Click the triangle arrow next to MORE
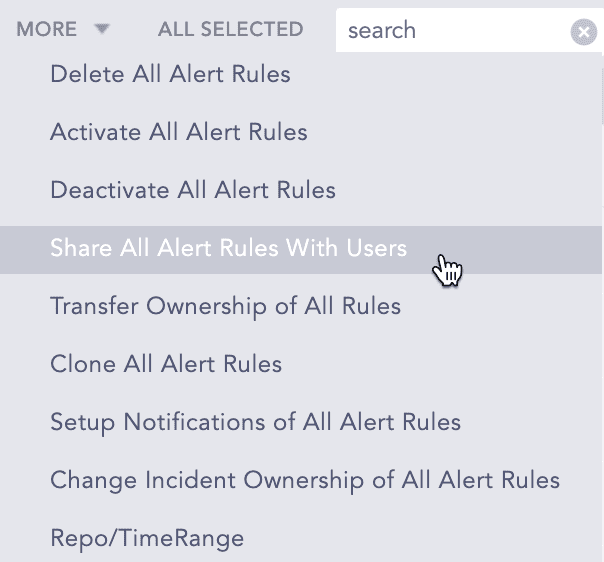Viewport: 604px width, 562px height. [101, 30]
